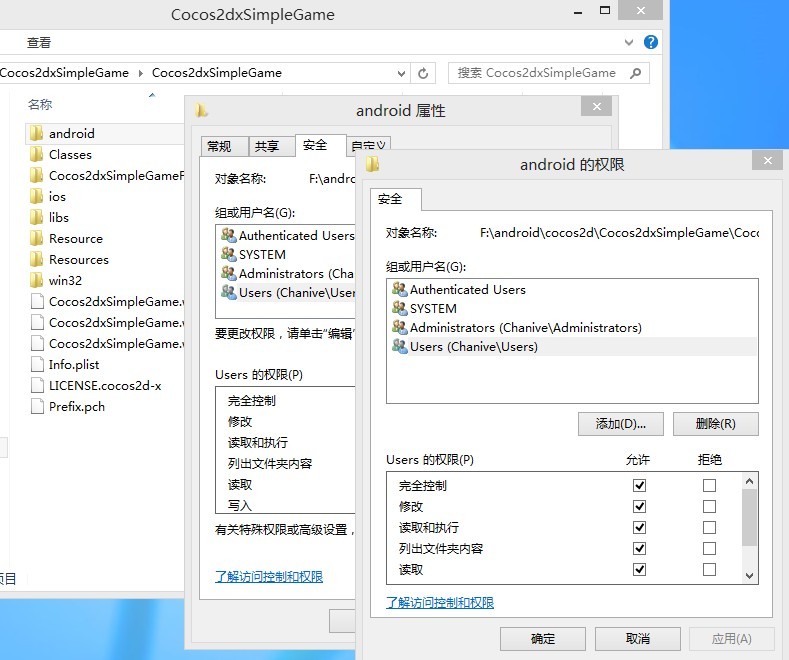Select the Classes folder icon
The width and height of the screenshot is (789, 660).
[x=37, y=154]
